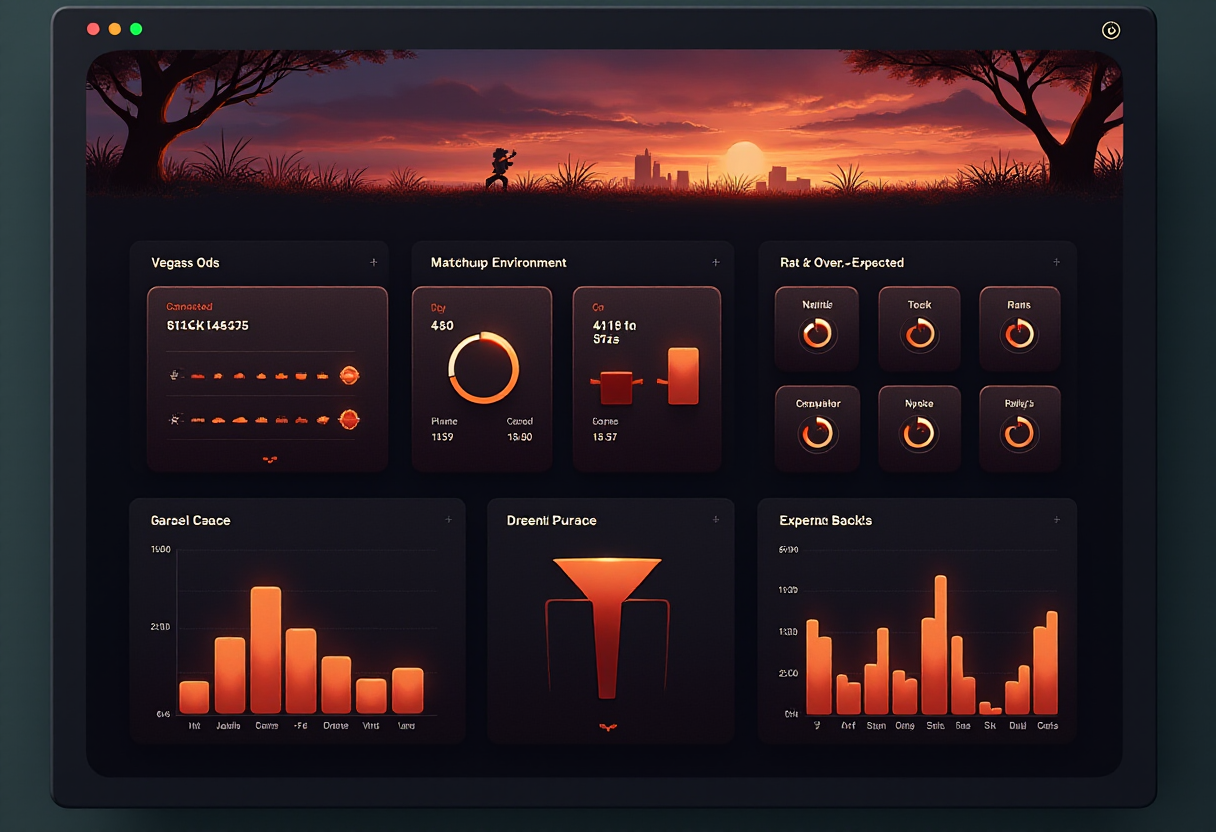
Task: Click the Vegass Ods panel title
Action: click(x=185, y=262)
